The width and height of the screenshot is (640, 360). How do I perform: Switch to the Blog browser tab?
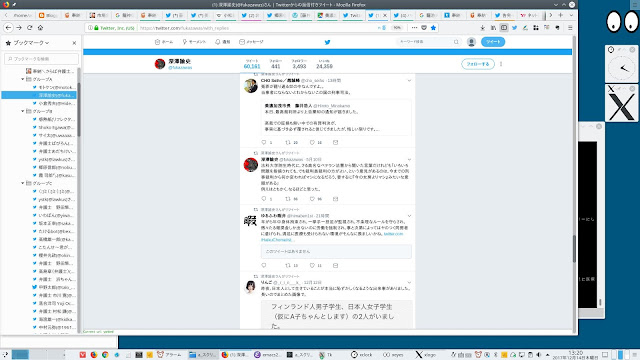pos(49,15)
